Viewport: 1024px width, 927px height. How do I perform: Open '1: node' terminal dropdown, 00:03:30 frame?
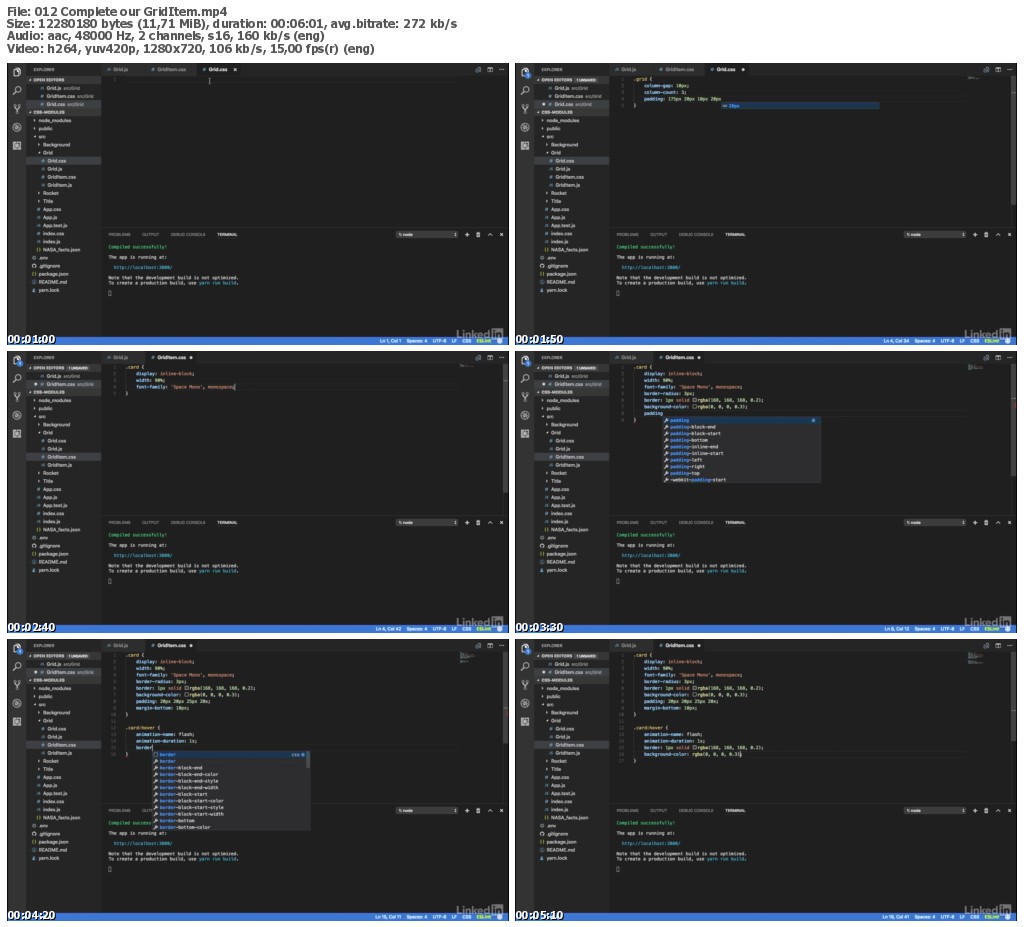(936, 523)
